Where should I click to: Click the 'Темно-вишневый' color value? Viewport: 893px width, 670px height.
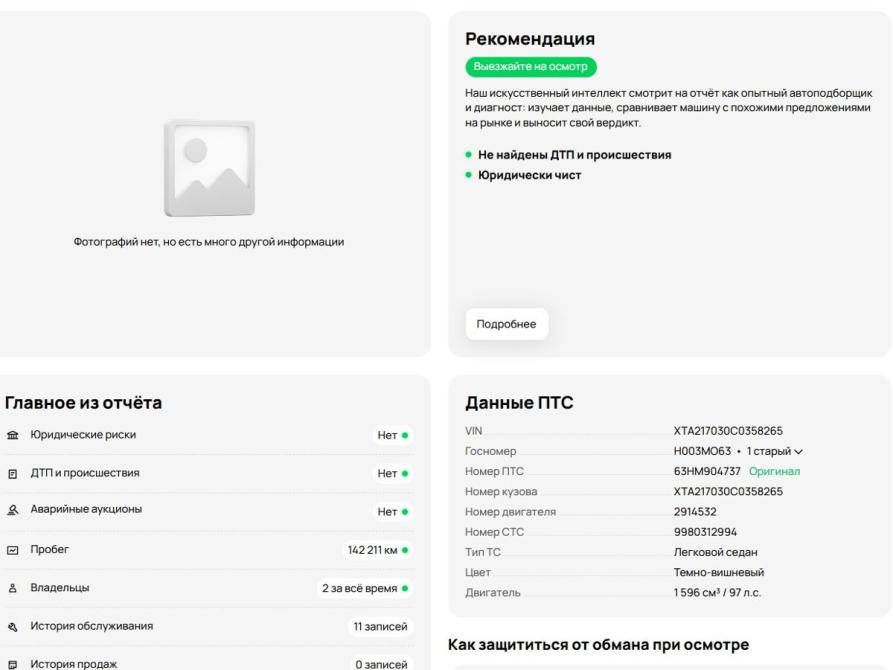click(x=719, y=572)
